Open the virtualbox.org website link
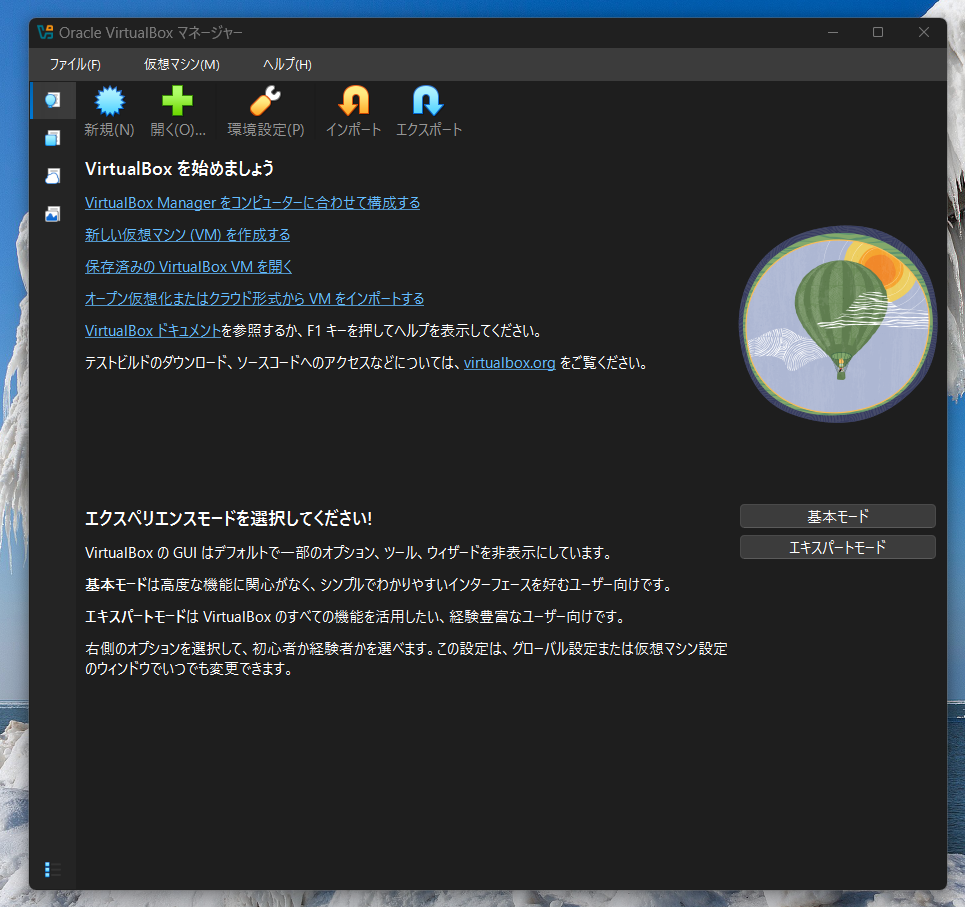The width and height of the screenshot is (965, 907). pos(509,363)
